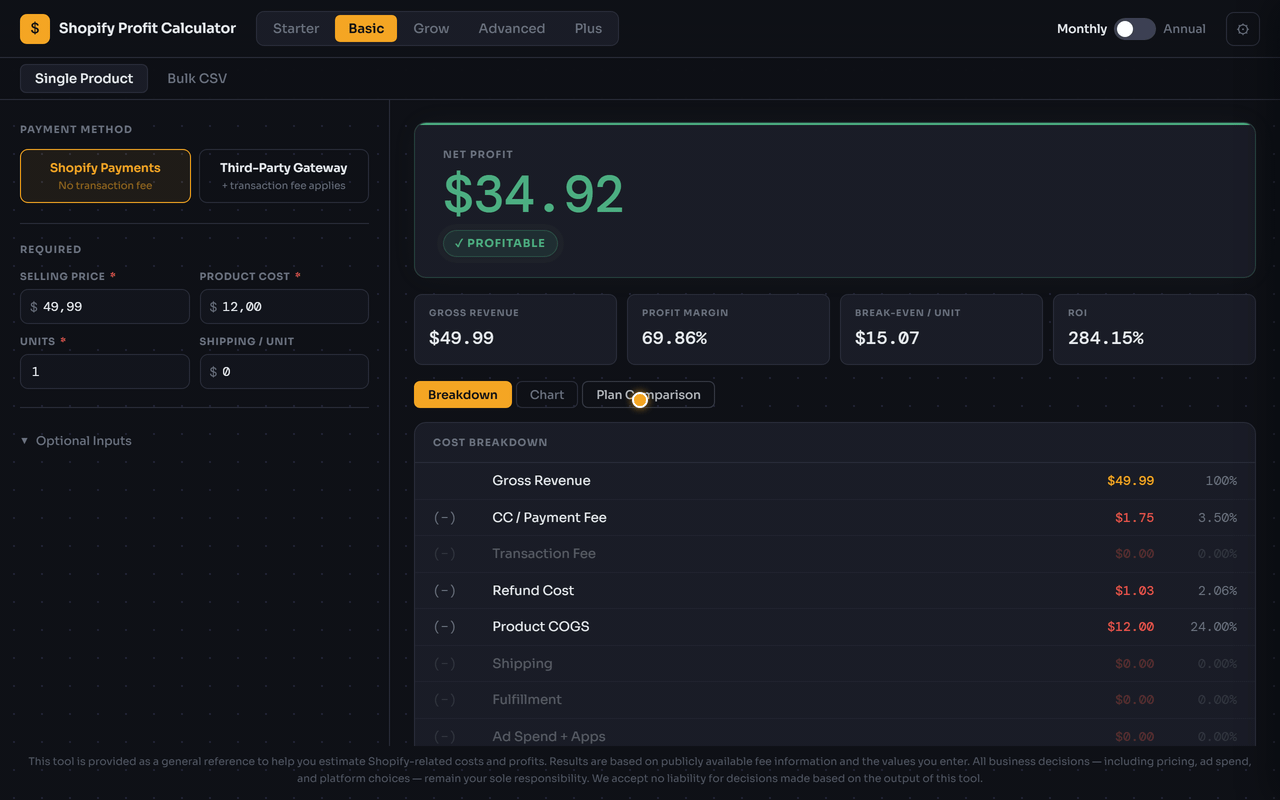
Task: Focus the Selling Price input field
Action: pos(105,307)
